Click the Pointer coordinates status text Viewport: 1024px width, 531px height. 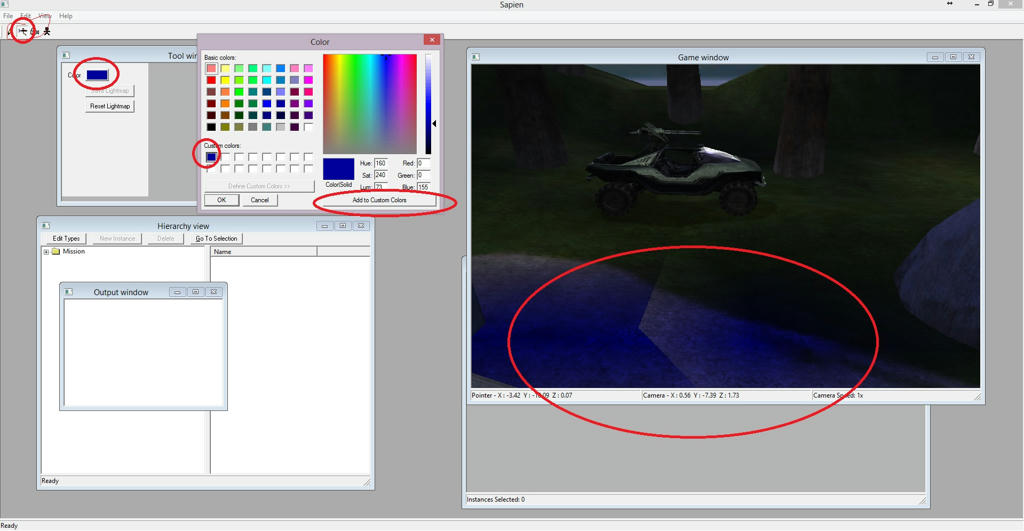[522, 395]
